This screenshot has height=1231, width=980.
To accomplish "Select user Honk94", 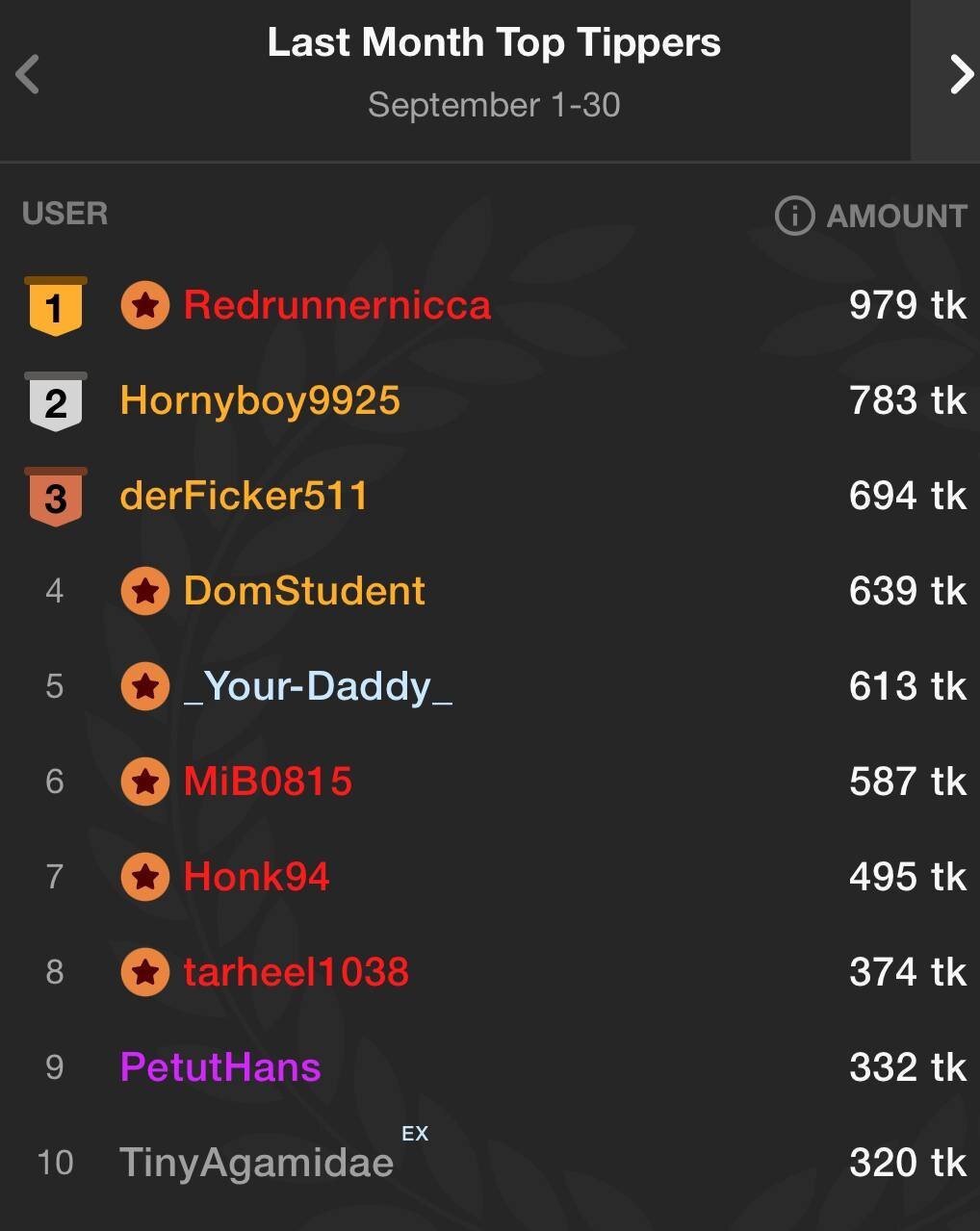I will [256, 877].
